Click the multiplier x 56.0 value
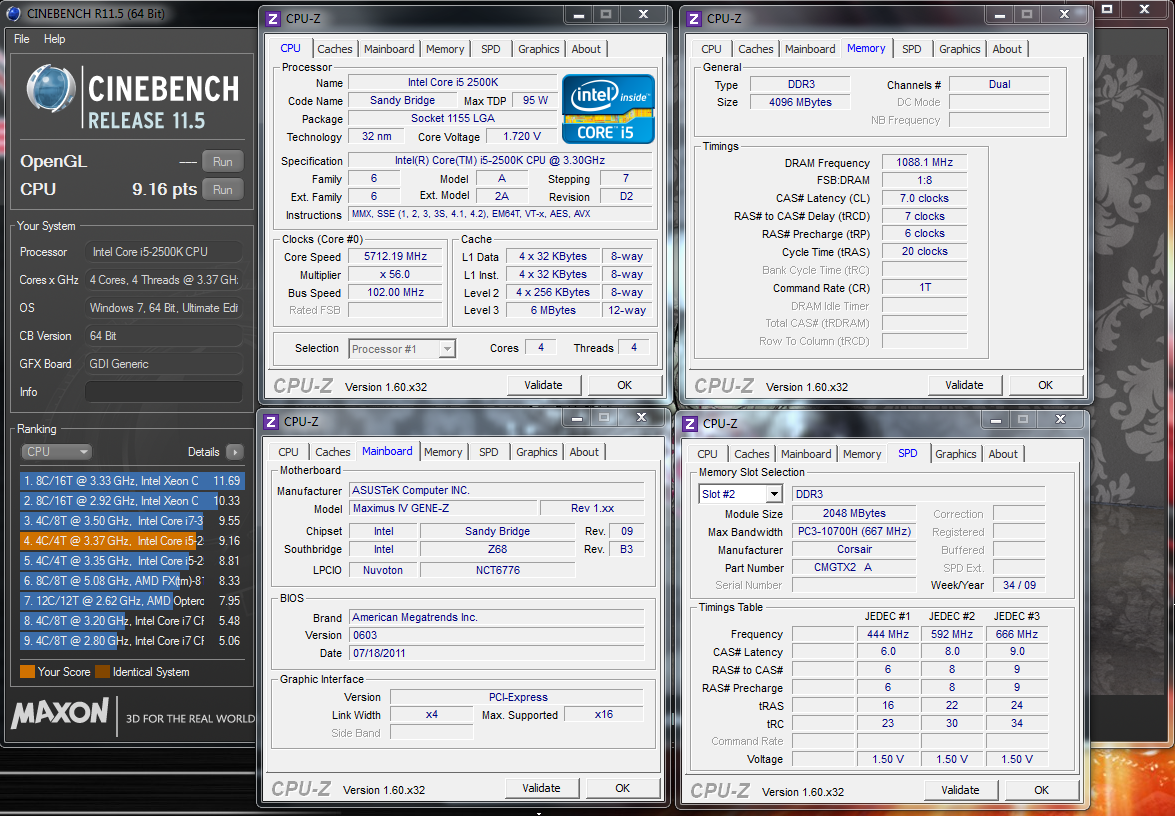The image size is (1175, 816). [396, 274]
